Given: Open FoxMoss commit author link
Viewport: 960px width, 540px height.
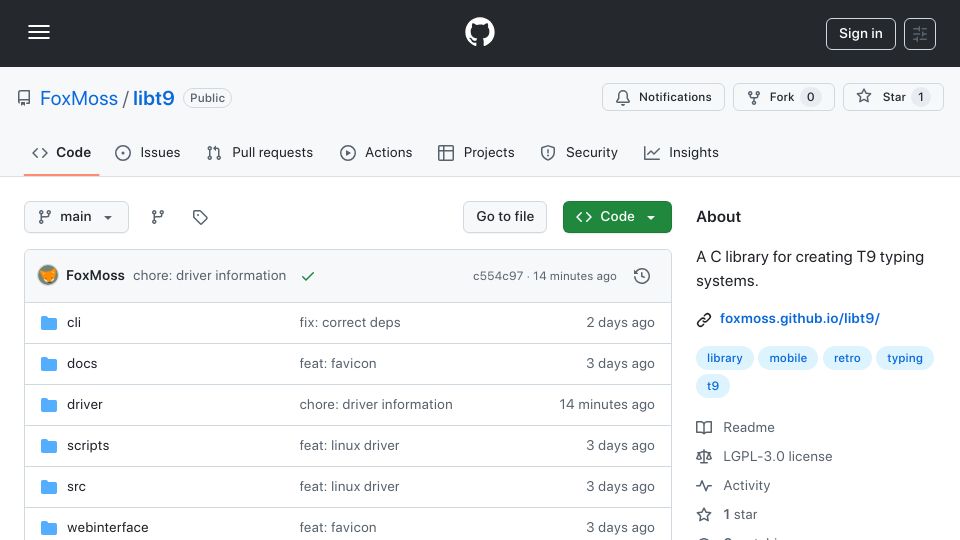Looking at the screenshot, I should [x=96, y=276].
